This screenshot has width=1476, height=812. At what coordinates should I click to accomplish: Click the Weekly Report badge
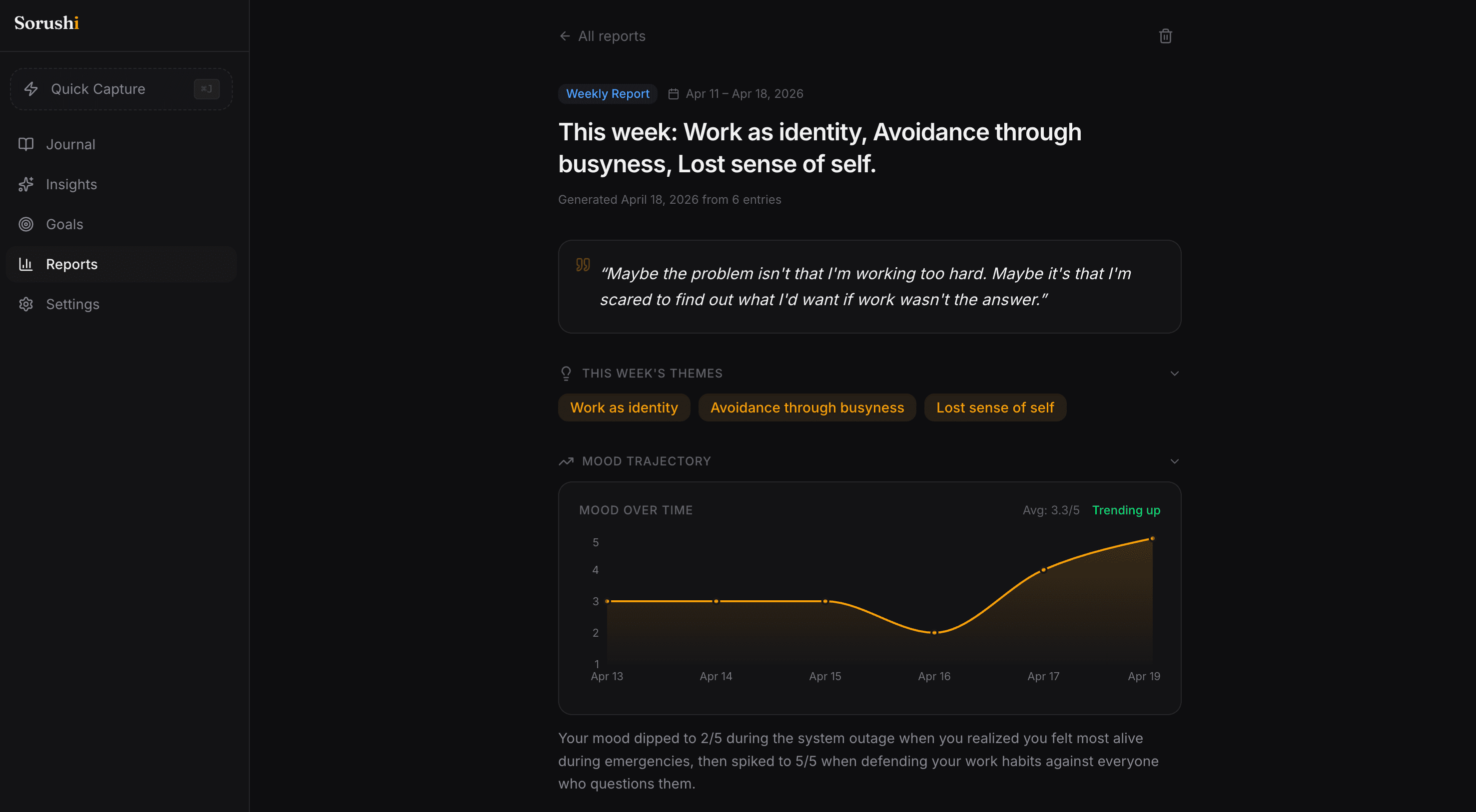tap(608, 94)
